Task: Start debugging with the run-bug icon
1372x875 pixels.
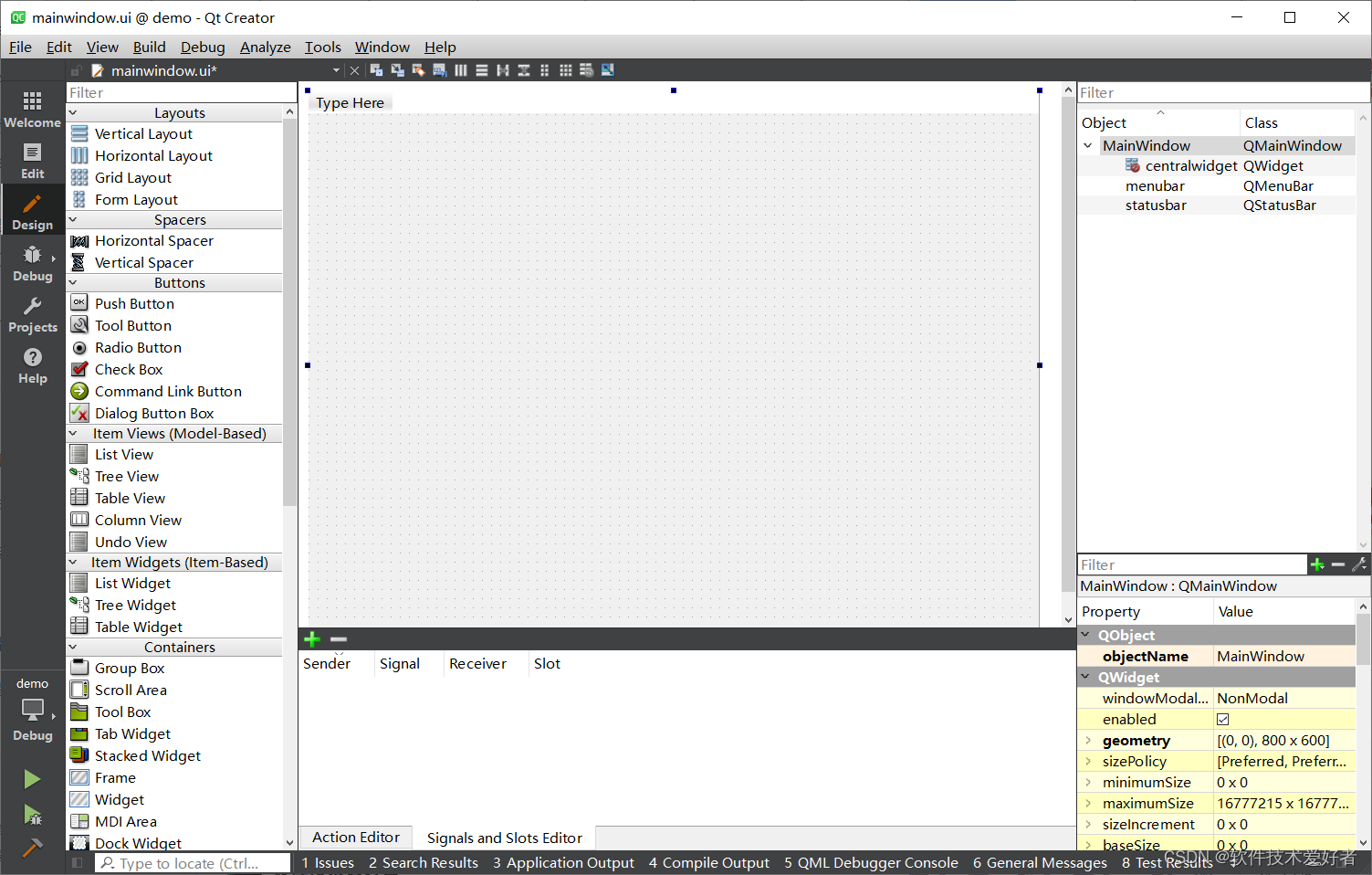Action: pyautogui.click(x=32, y=814)
